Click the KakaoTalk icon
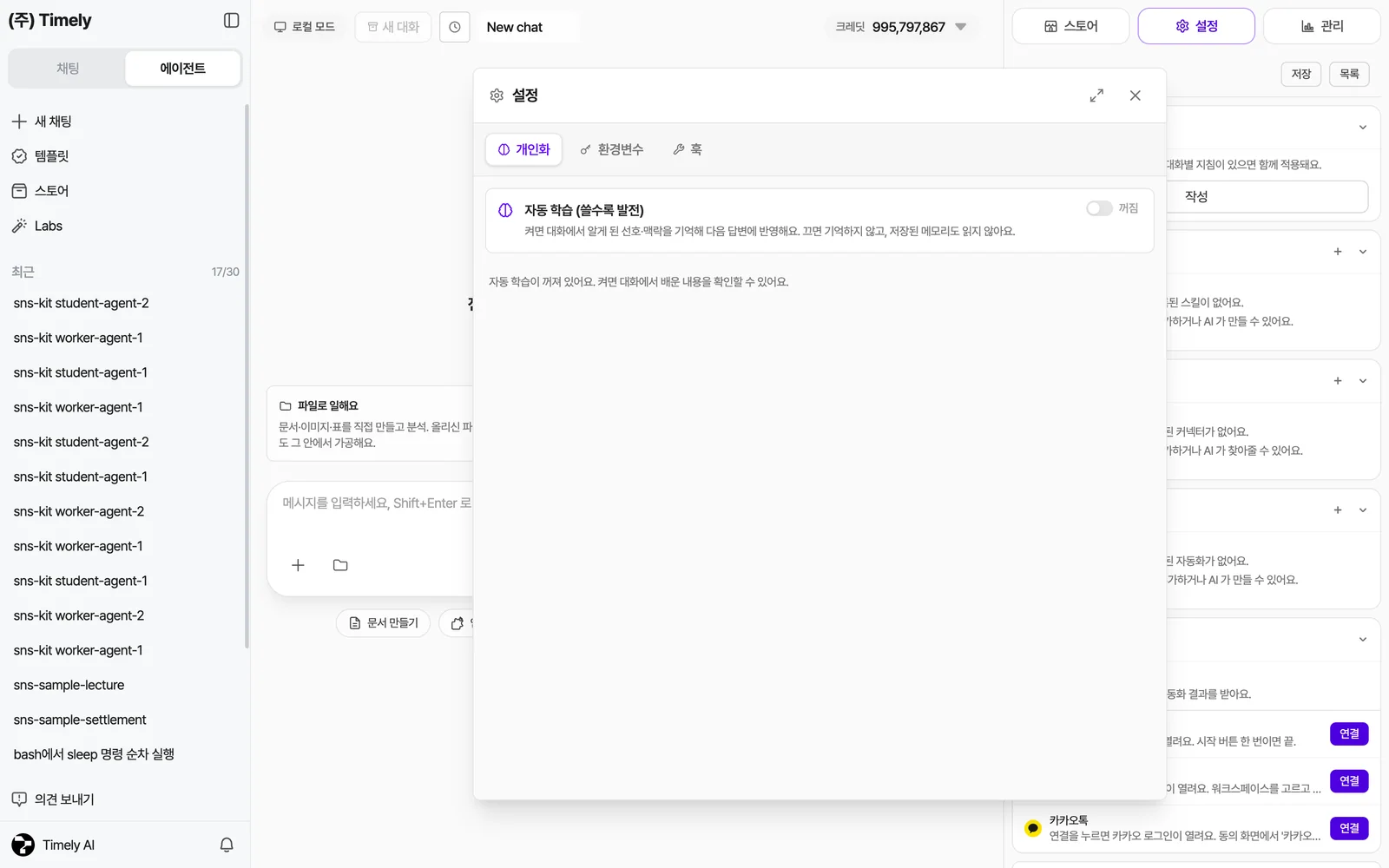Viewport: 1389px width, 868px height. tap(1032, 828)
